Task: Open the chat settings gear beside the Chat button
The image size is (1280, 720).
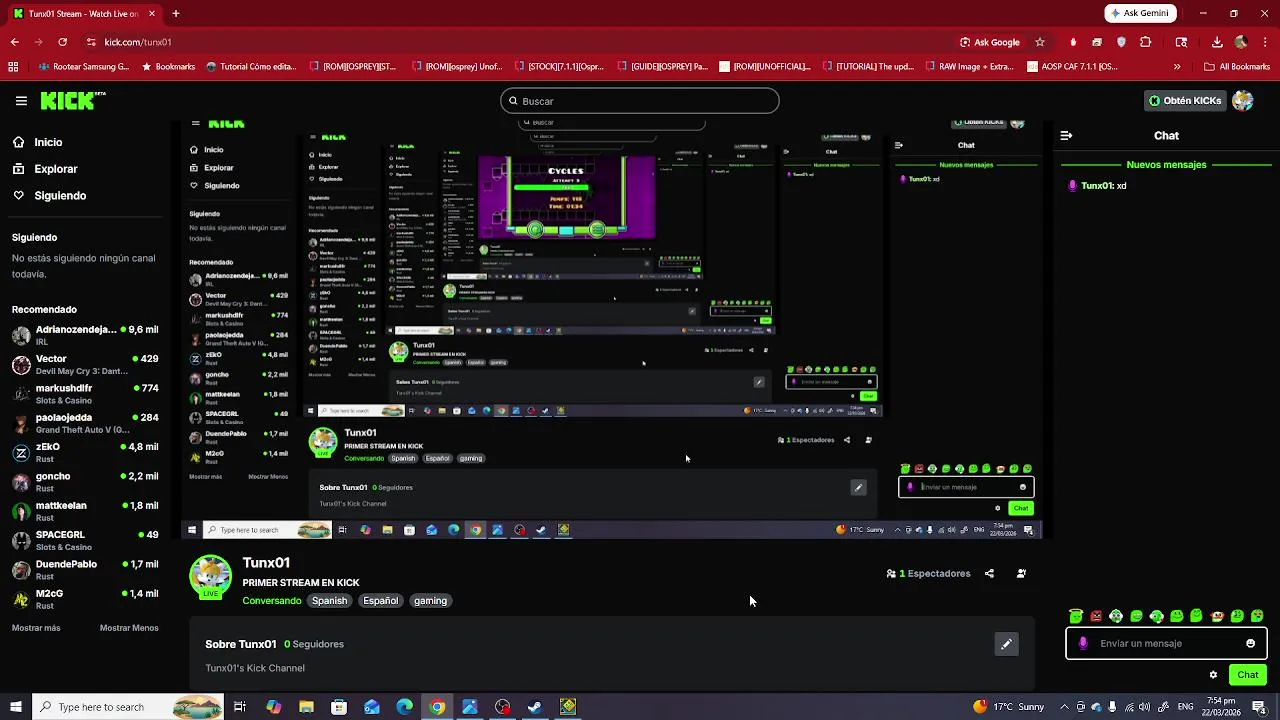Action: 1213,675
